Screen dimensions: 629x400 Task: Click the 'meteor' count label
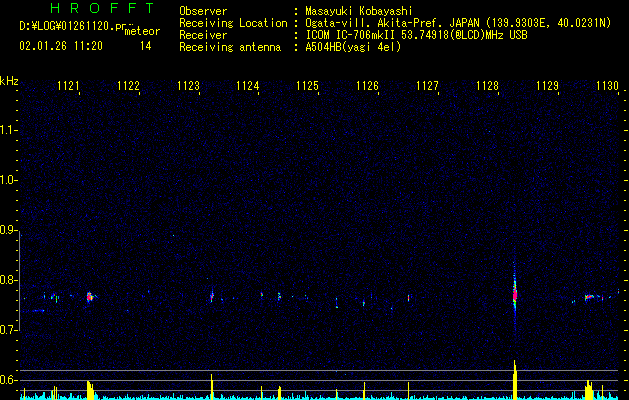pos(142,31)
